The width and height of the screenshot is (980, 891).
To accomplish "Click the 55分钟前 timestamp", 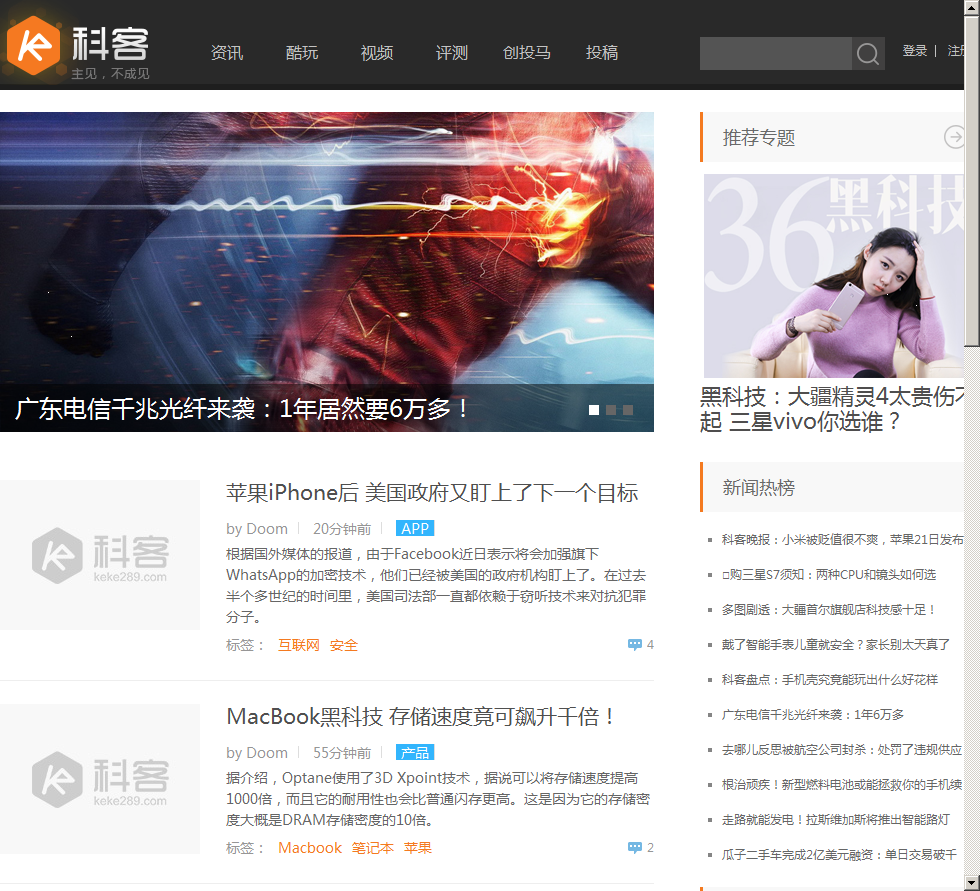I will coord(342,752).
